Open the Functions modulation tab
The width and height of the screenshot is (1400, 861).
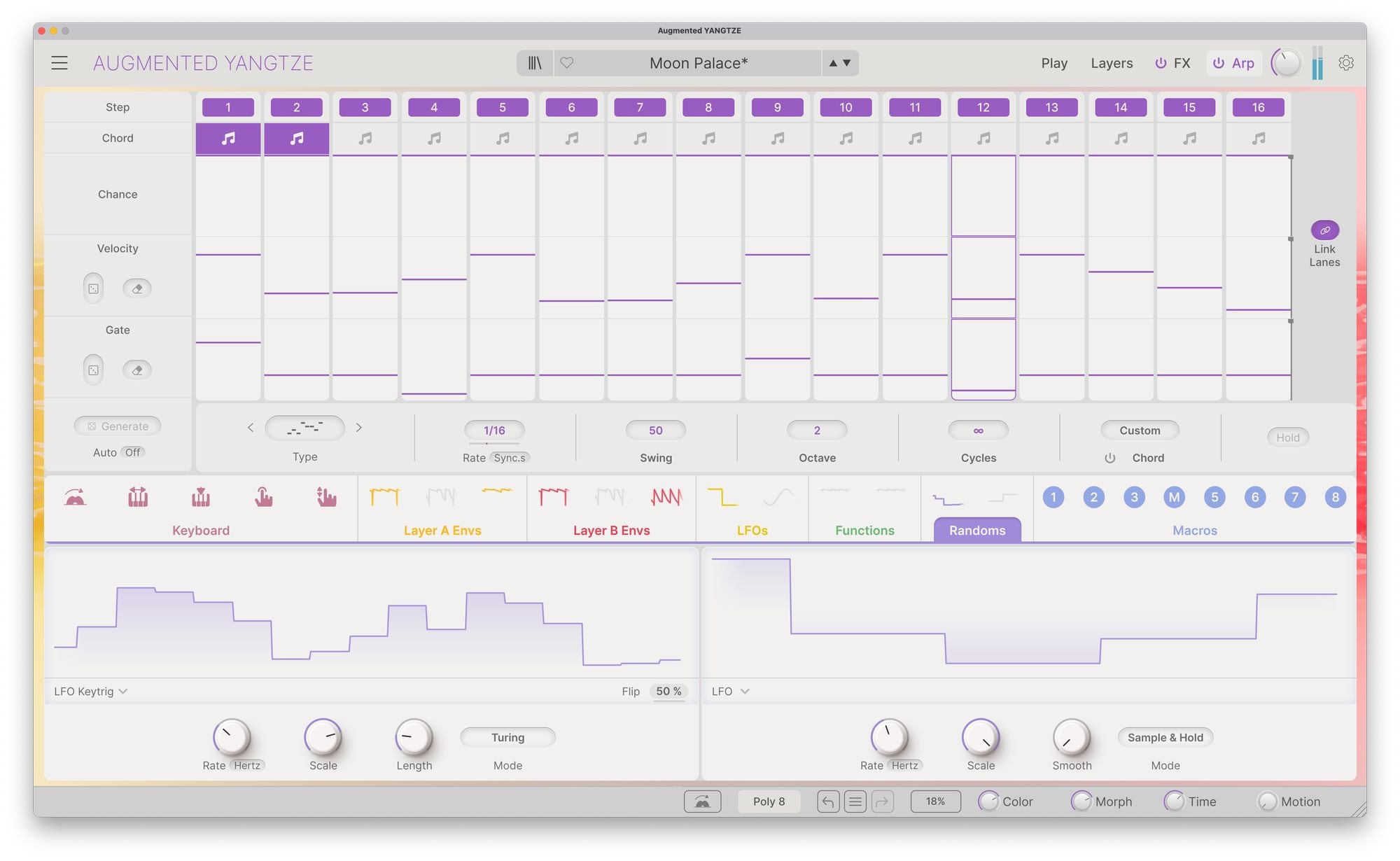[864, 530]
